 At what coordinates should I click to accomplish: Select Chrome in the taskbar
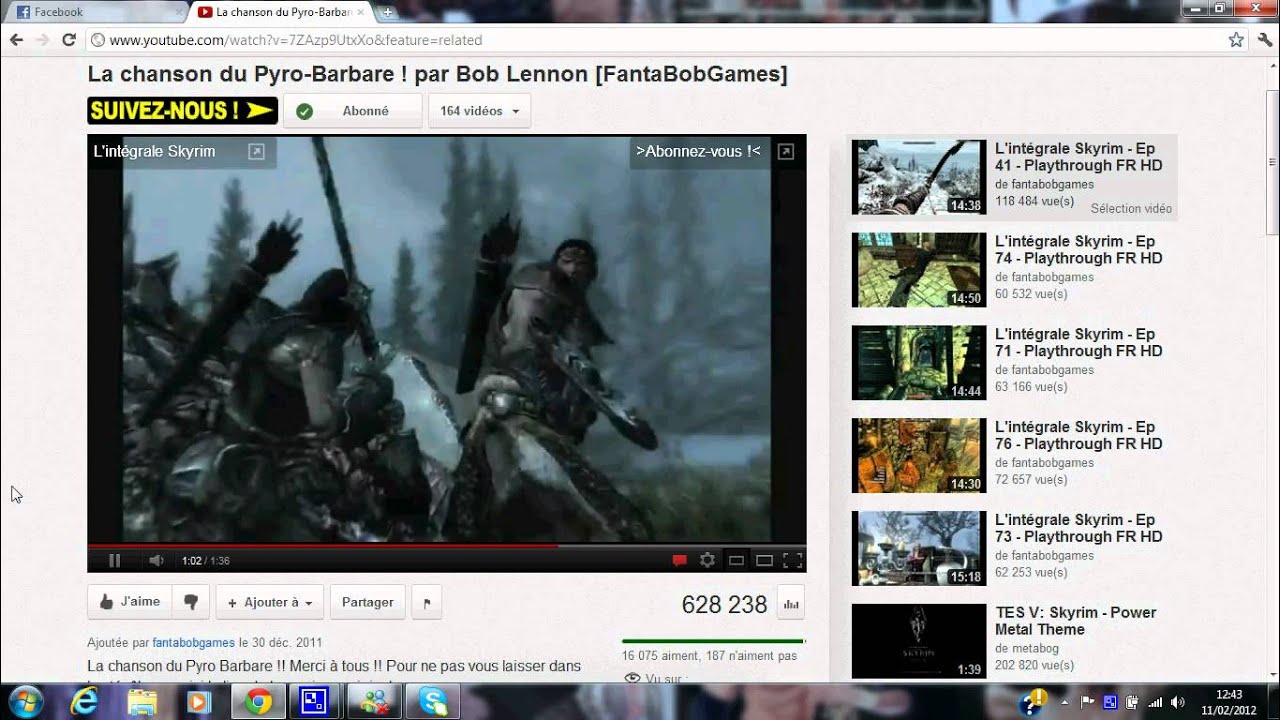click(x=258, y=702)
